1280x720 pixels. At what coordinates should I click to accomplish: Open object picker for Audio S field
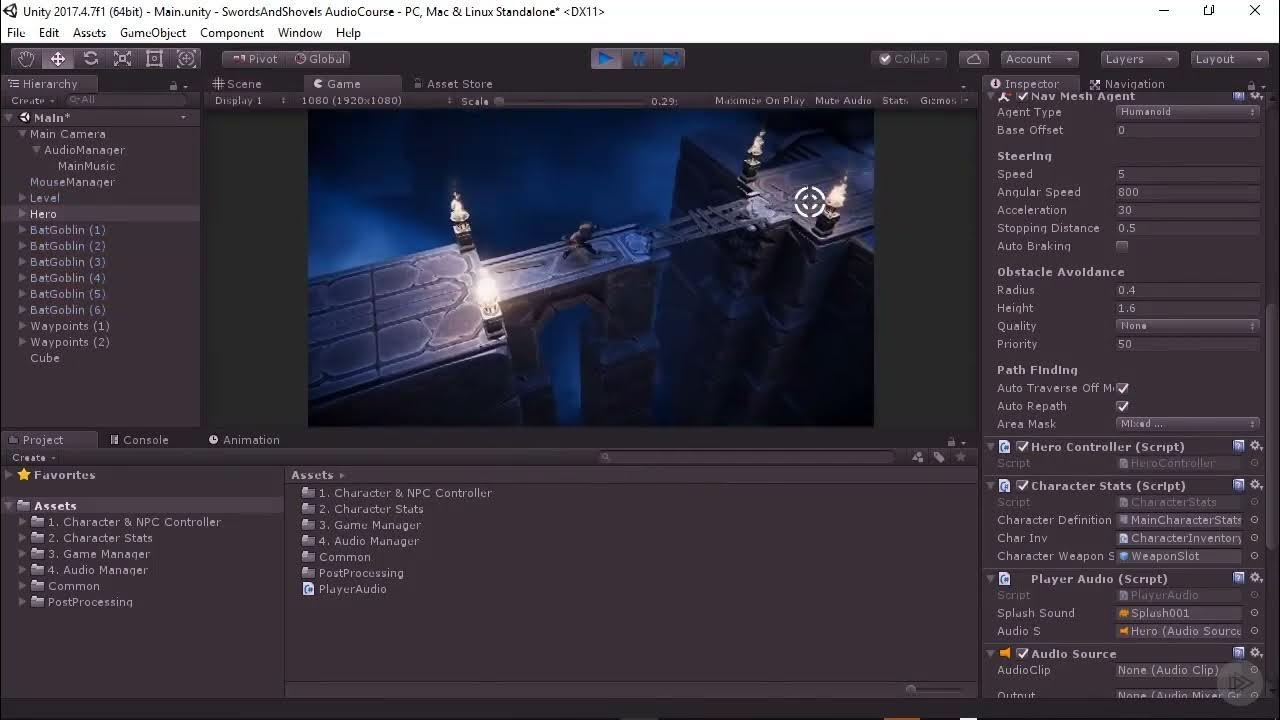pos(1254,631)
